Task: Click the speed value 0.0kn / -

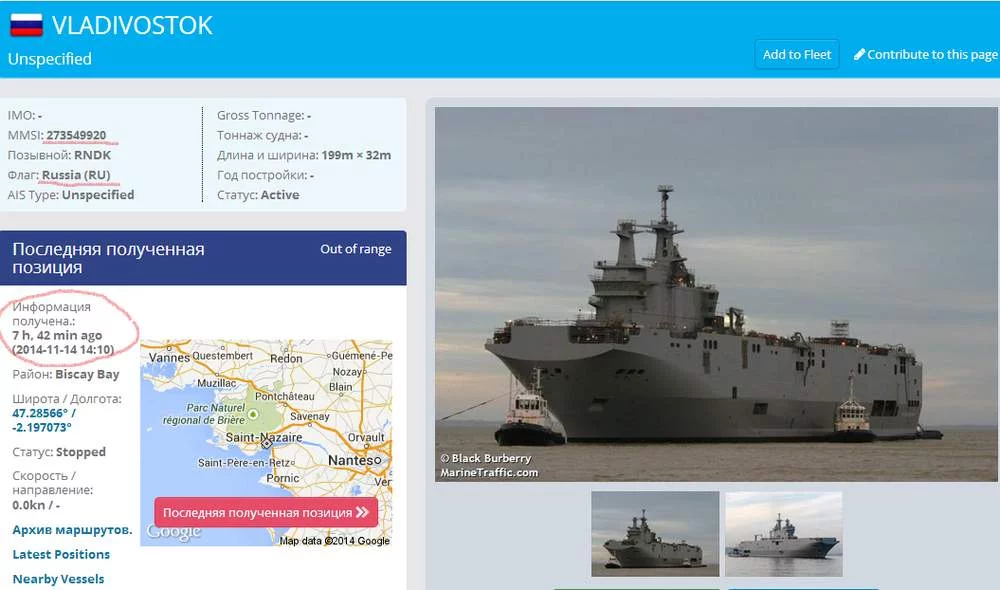Action: (x=36, y=505)
